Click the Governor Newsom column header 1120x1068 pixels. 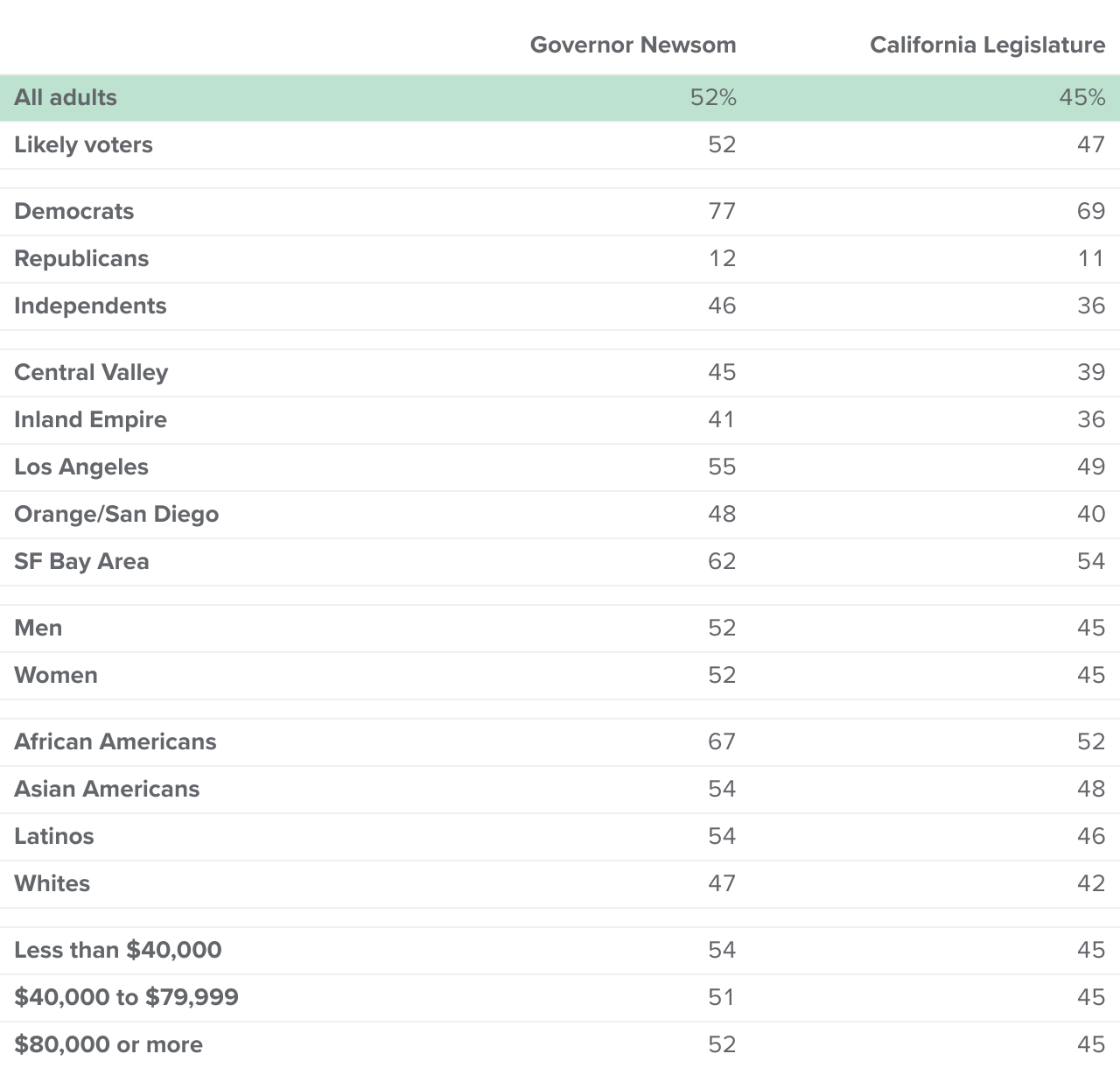pyautogui.click(x=633, y=45)
